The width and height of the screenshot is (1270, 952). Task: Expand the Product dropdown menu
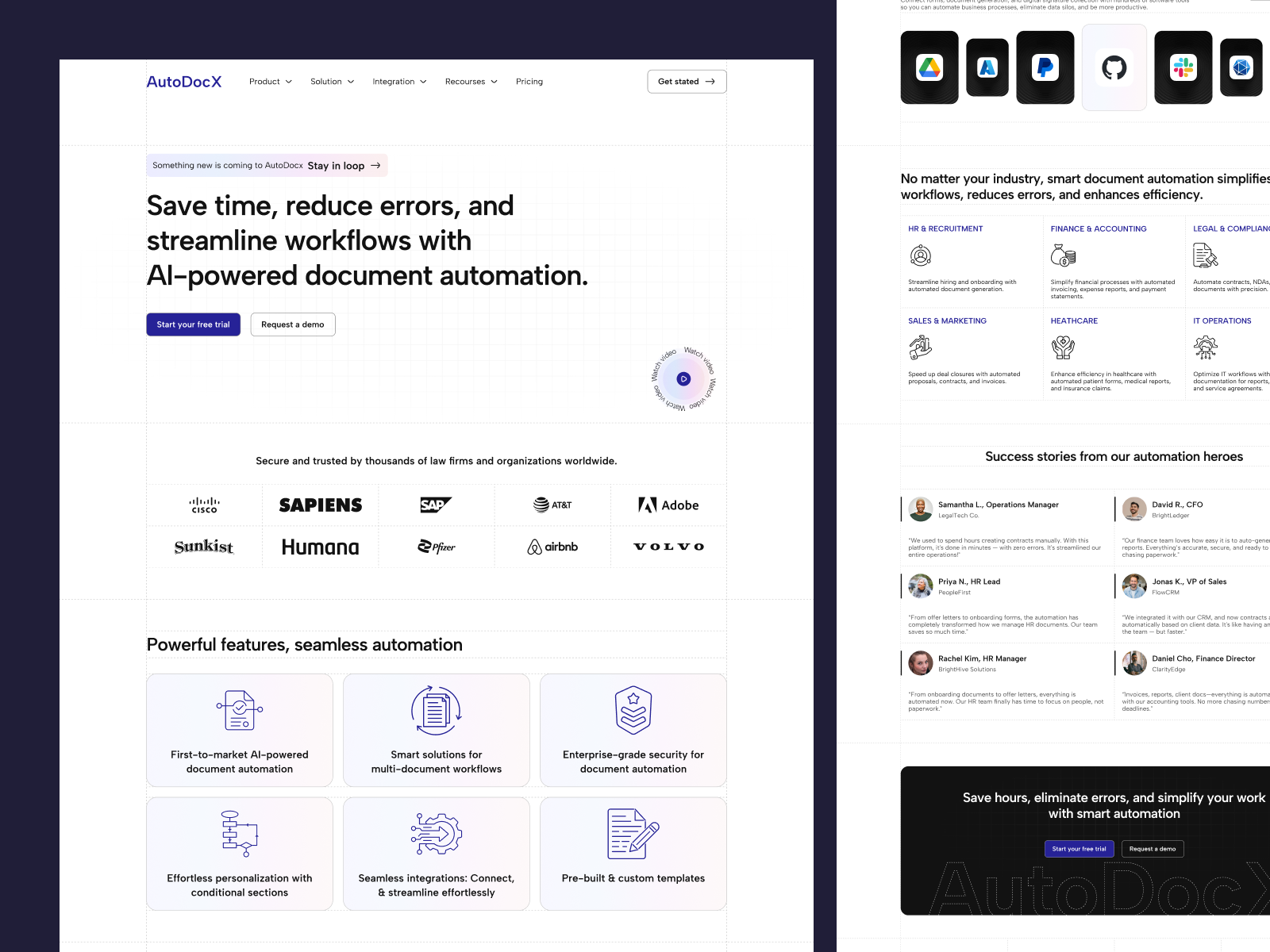tap(271, 82)
